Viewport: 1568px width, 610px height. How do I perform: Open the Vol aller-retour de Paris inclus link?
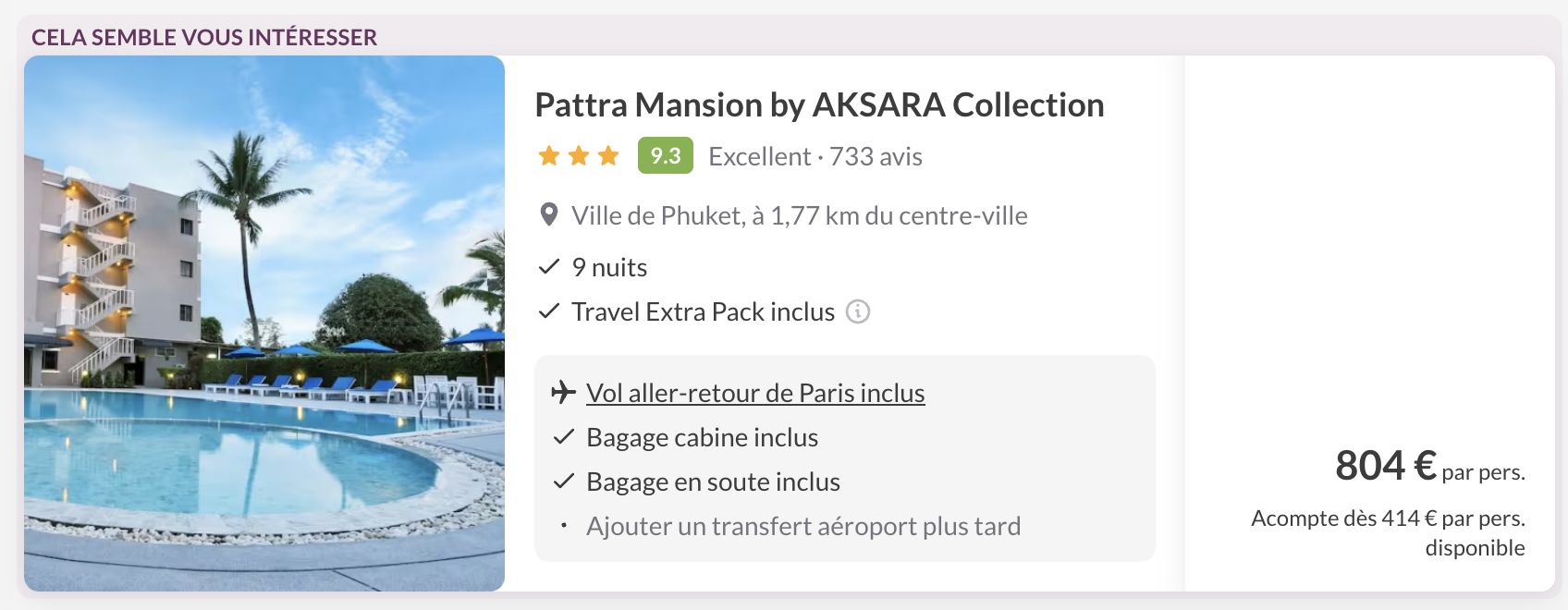(x=755, y=393)
